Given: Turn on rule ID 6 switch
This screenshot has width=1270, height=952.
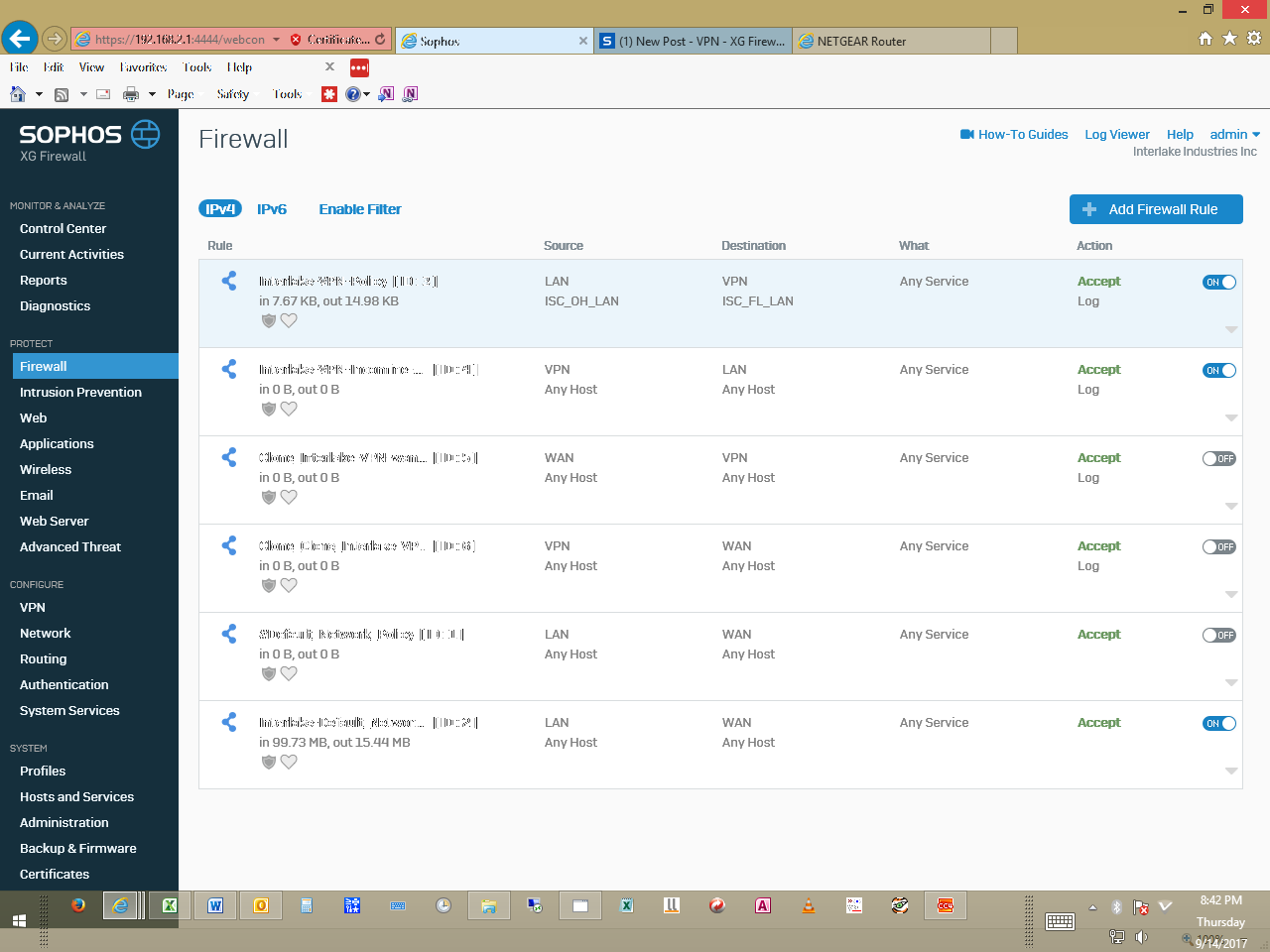Looking at the screenshot, I should click(1219, 546).
